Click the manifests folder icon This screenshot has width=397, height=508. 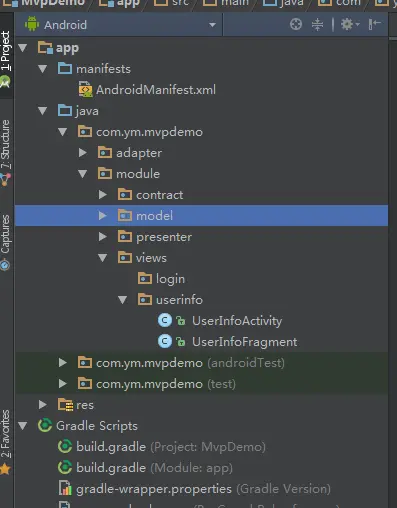pyautogui.click(x=65, y=68)
